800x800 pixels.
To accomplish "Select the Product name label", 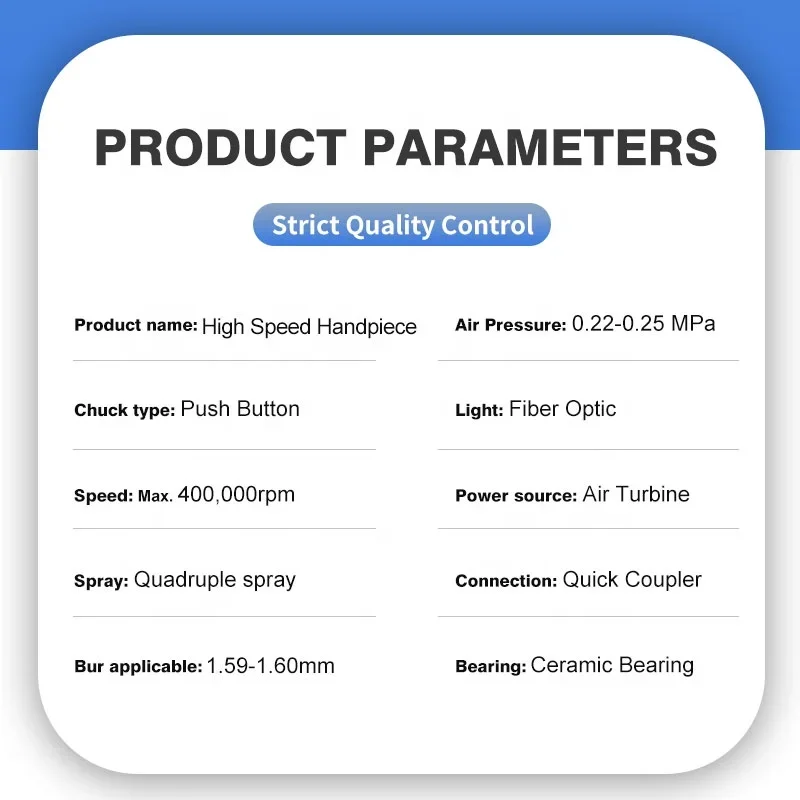I will click(135, 326).
